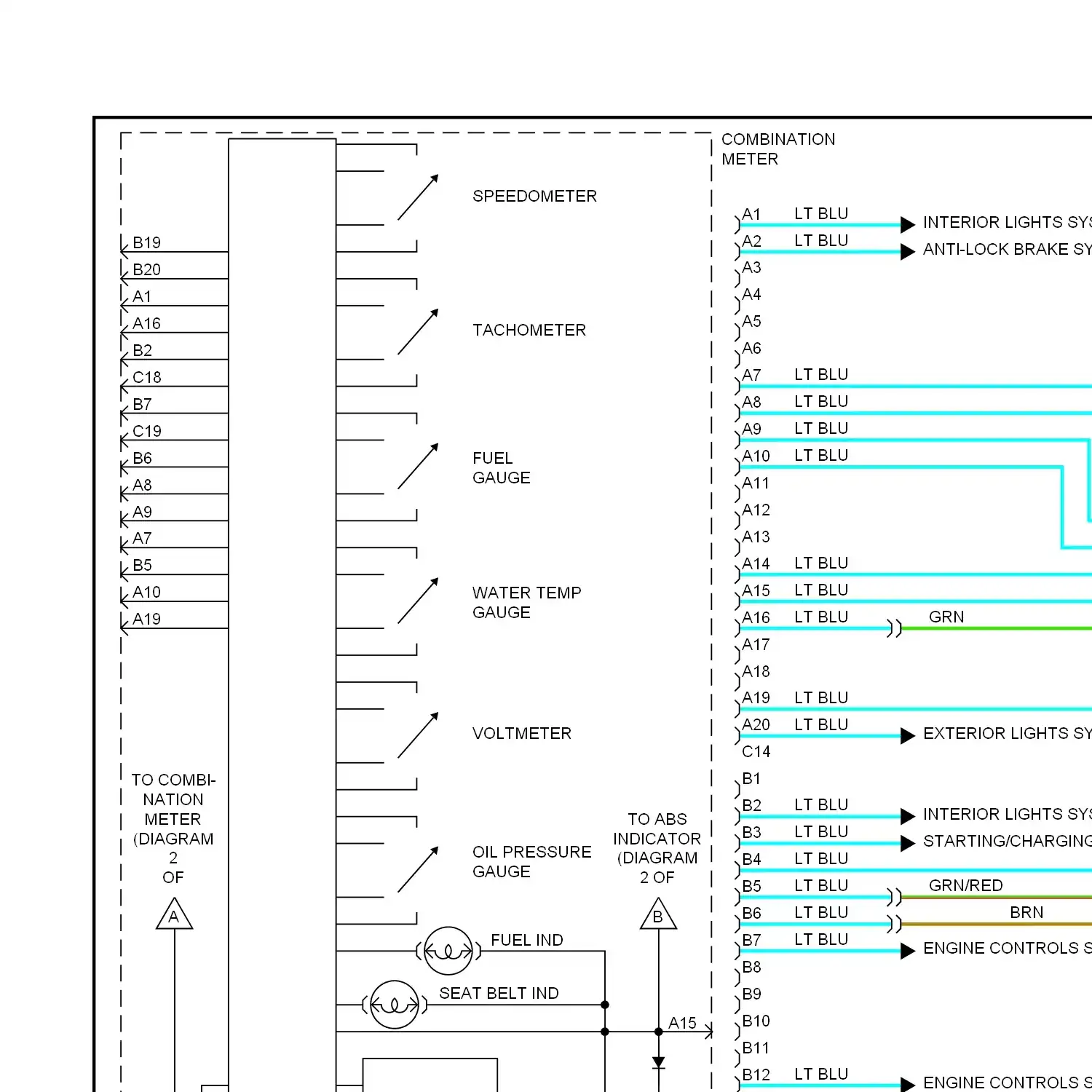This screenshot has width=1092, height=1092.
Task: Select the OIL PRESSURE GAUGE label
Action: pos(532,862)
